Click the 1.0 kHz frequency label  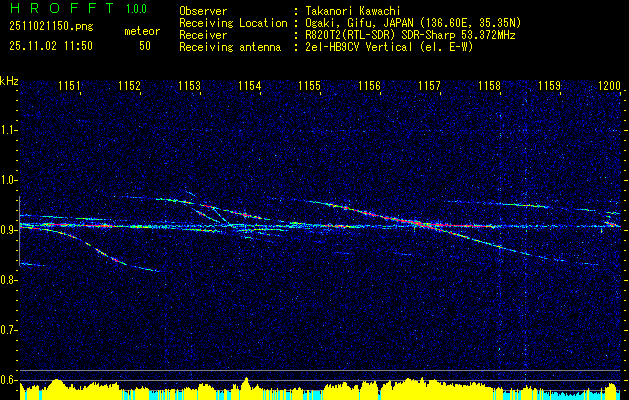coord(8,180)
